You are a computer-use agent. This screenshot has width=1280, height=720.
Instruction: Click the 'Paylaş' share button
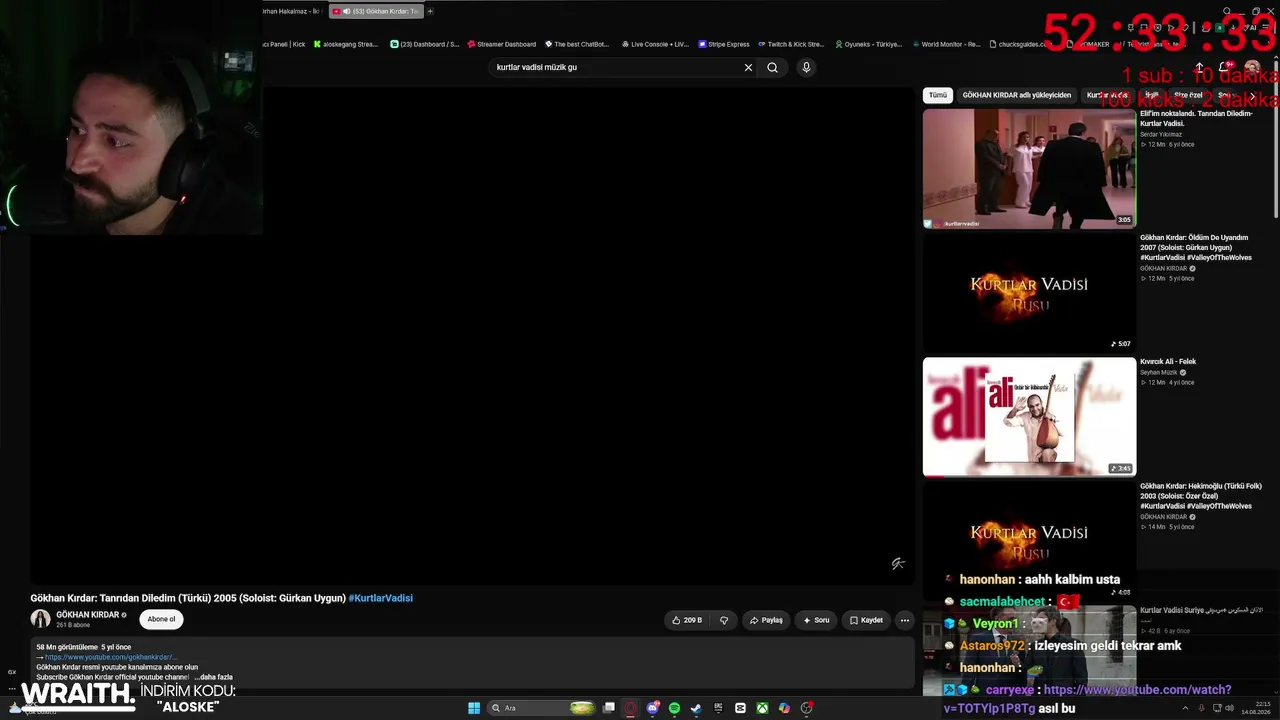click(766, 620)
